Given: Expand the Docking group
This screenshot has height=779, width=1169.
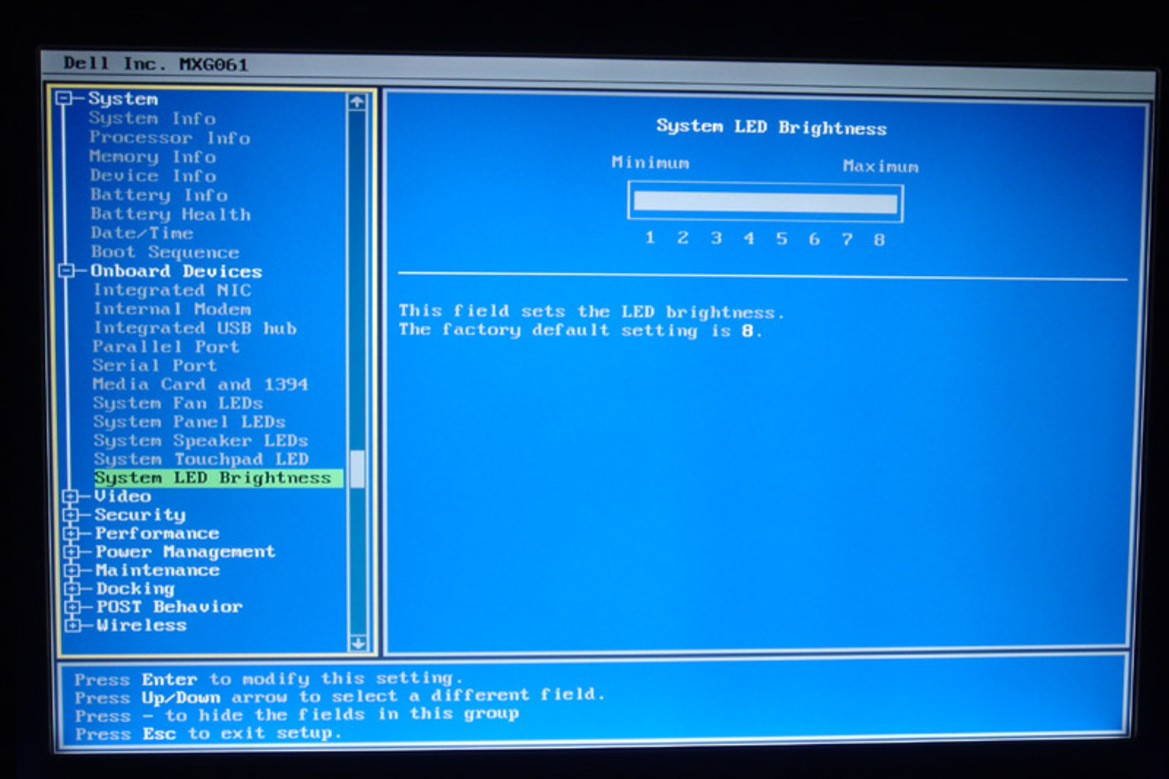Looking at the screenshot, I should tap(72, 588).
